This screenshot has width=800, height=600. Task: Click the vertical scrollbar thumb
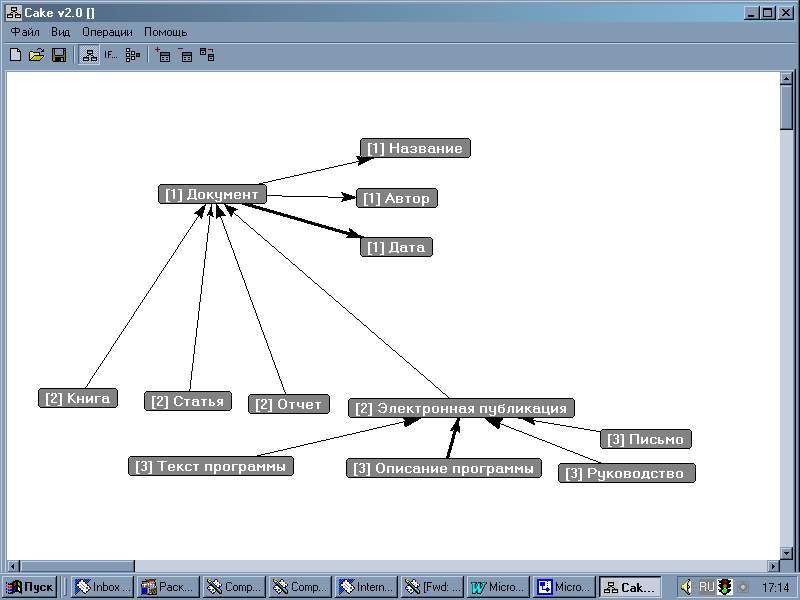point(786,107)
